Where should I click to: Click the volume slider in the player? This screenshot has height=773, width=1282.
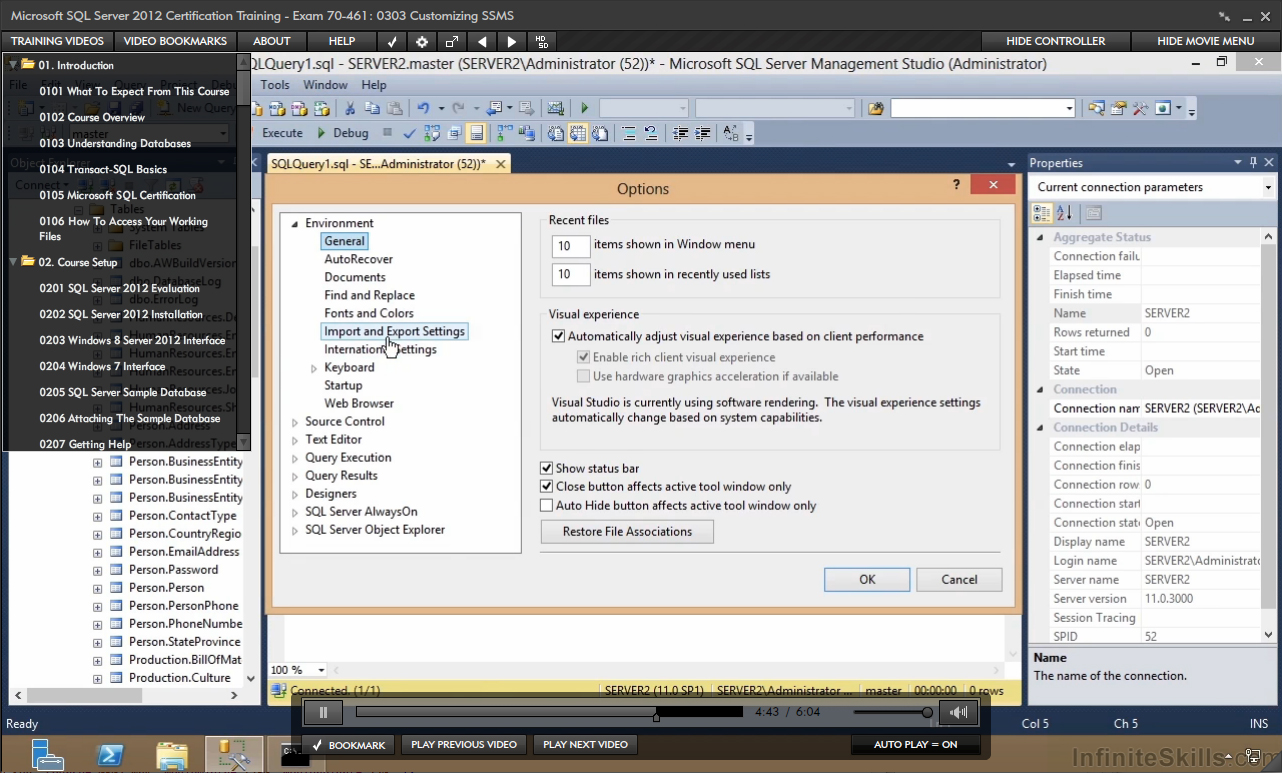893,713
